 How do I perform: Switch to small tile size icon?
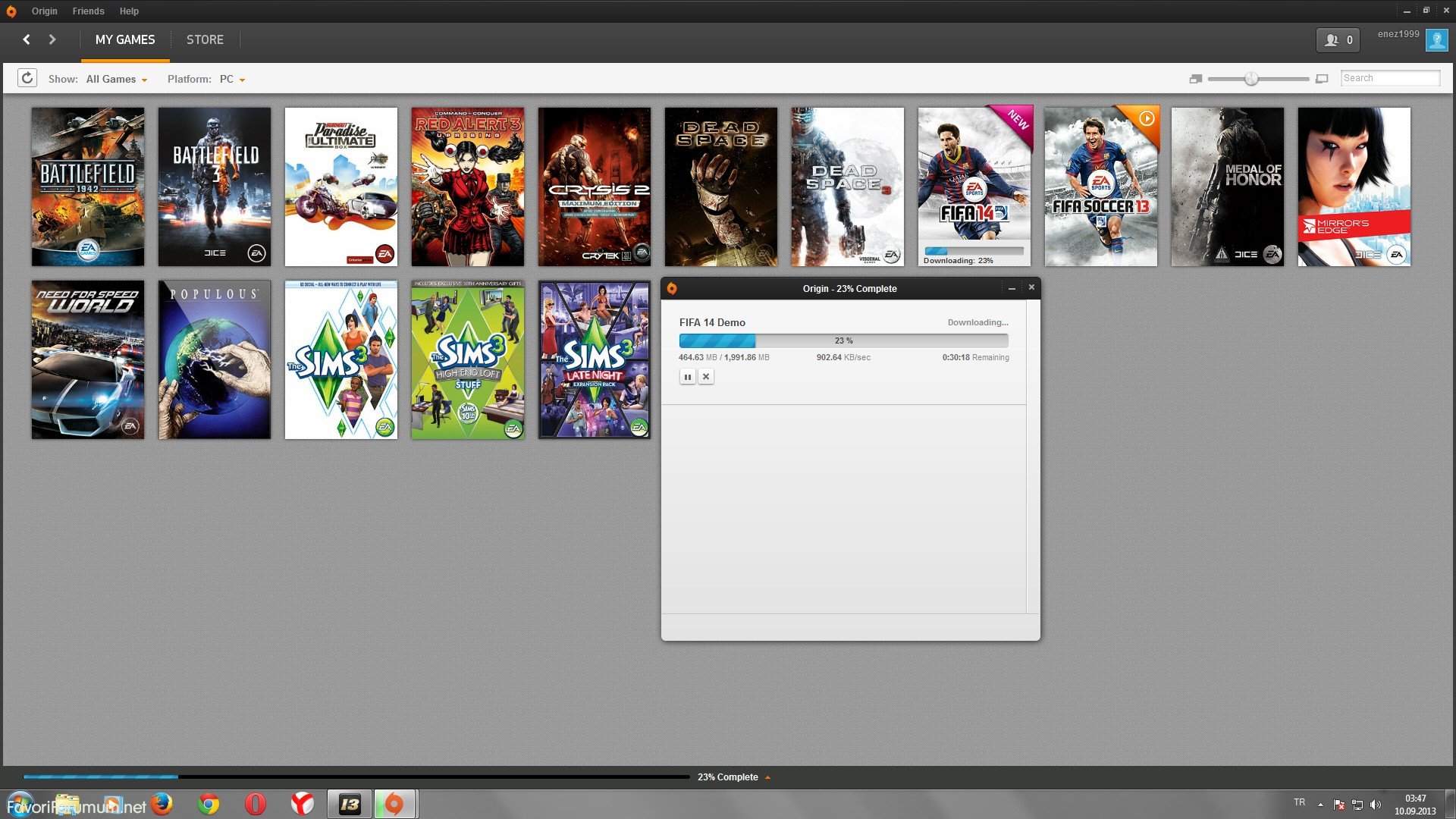tap(1196, 79)
